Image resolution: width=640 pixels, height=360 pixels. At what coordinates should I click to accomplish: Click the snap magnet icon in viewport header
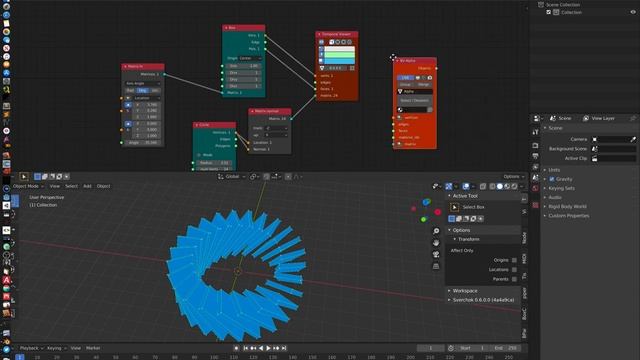click(x=266, y=177)
